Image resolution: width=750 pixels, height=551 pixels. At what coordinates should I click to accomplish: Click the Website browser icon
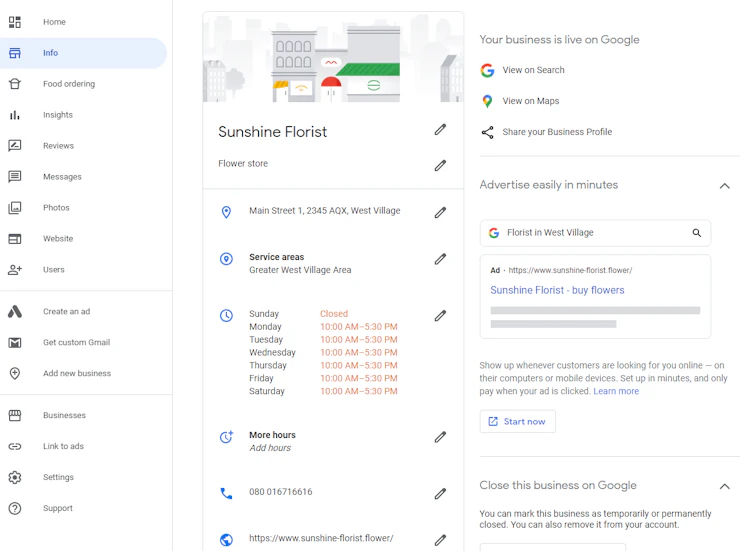click(x=15, y=239)
